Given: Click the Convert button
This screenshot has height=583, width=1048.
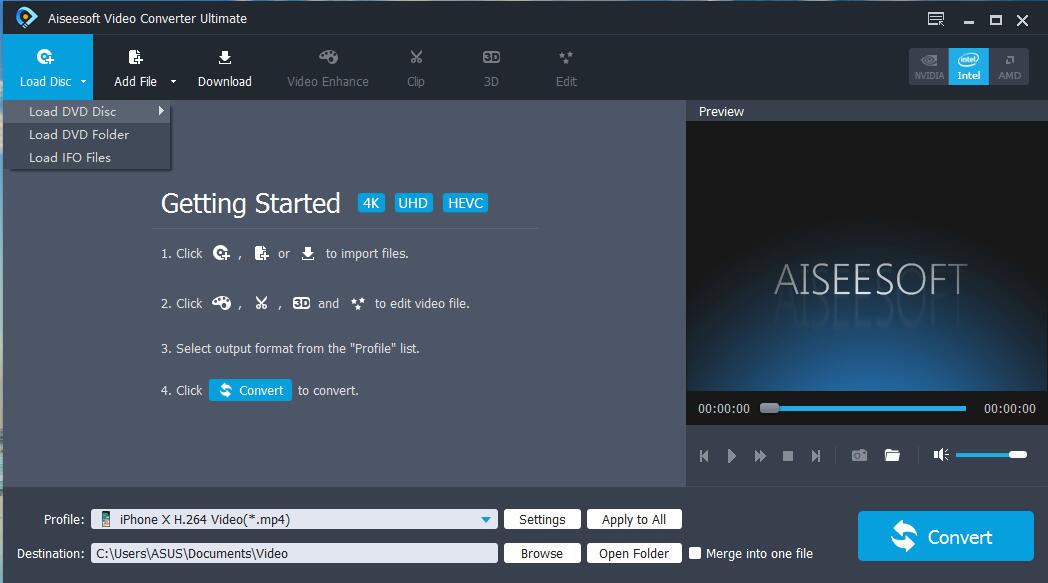Looking at the screenshot, I should [x=944, y=536].
